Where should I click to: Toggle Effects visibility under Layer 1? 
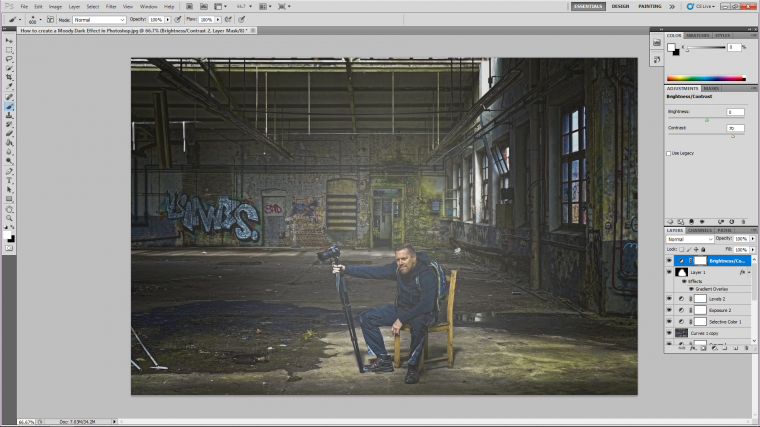tap(684, 281)
